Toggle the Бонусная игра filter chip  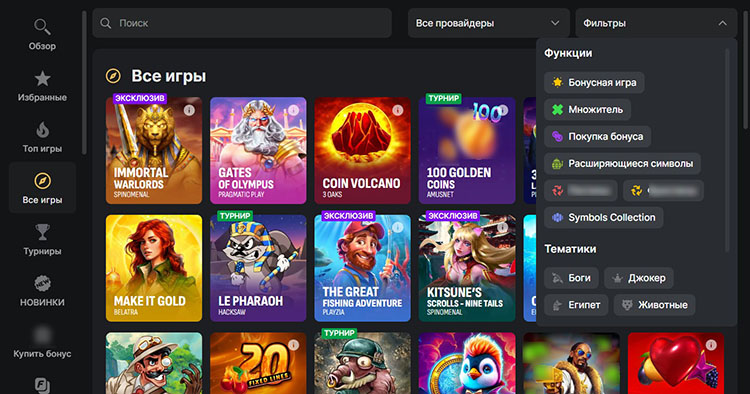[x=594, y=83]
